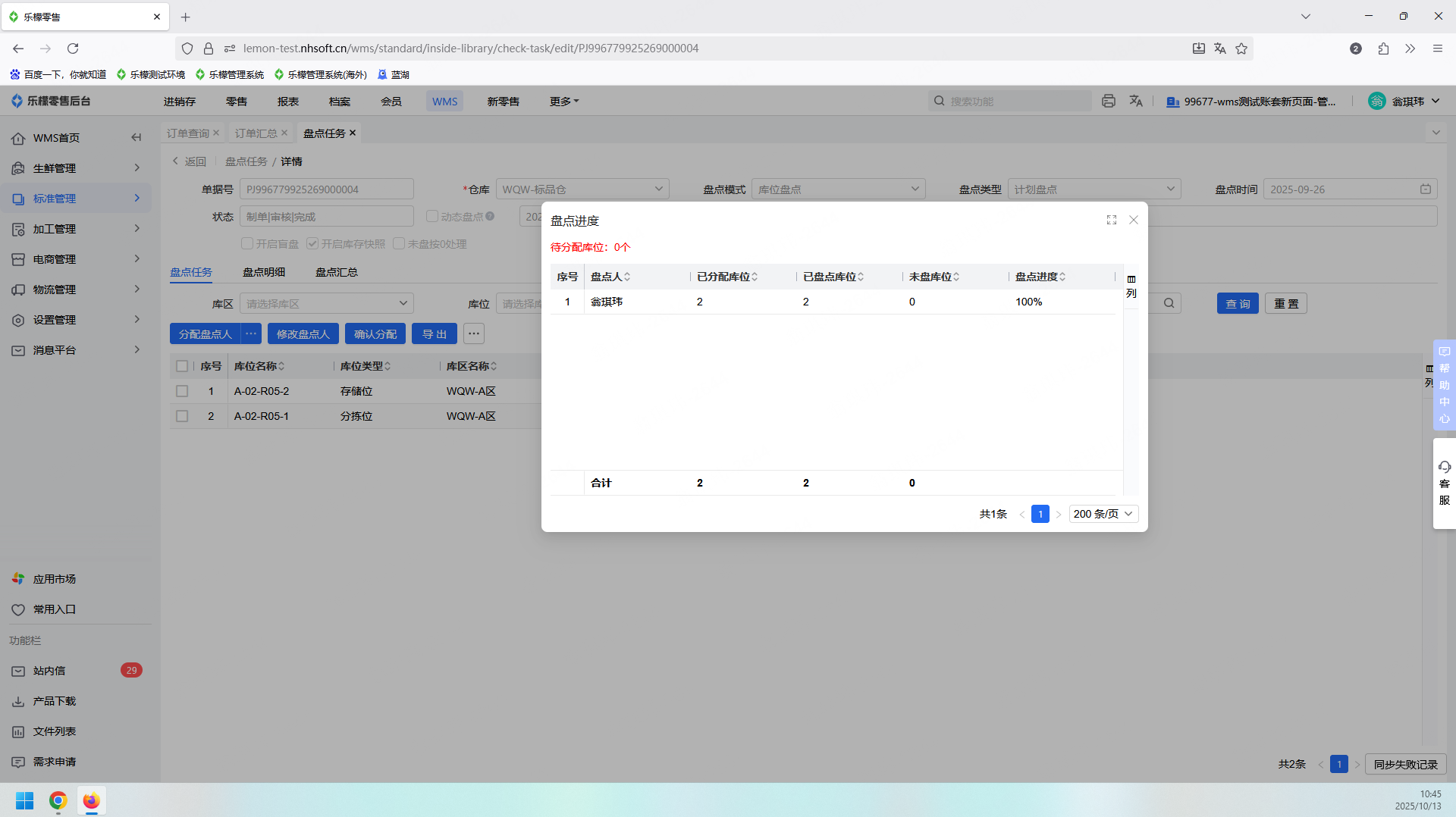Select the checkbox for row A-02-R05-1
The image size is (1456, 817).
pos(182,416)
